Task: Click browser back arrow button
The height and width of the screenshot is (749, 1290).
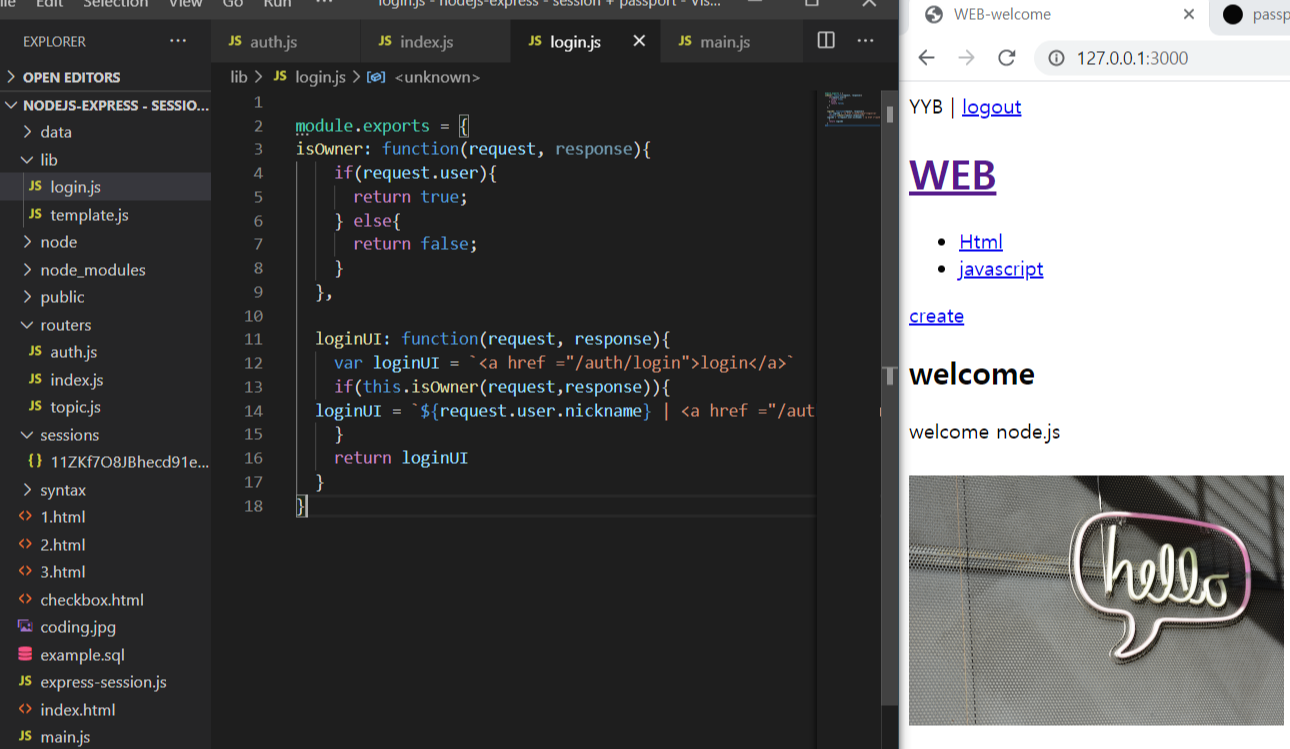Action: (926, 58)
